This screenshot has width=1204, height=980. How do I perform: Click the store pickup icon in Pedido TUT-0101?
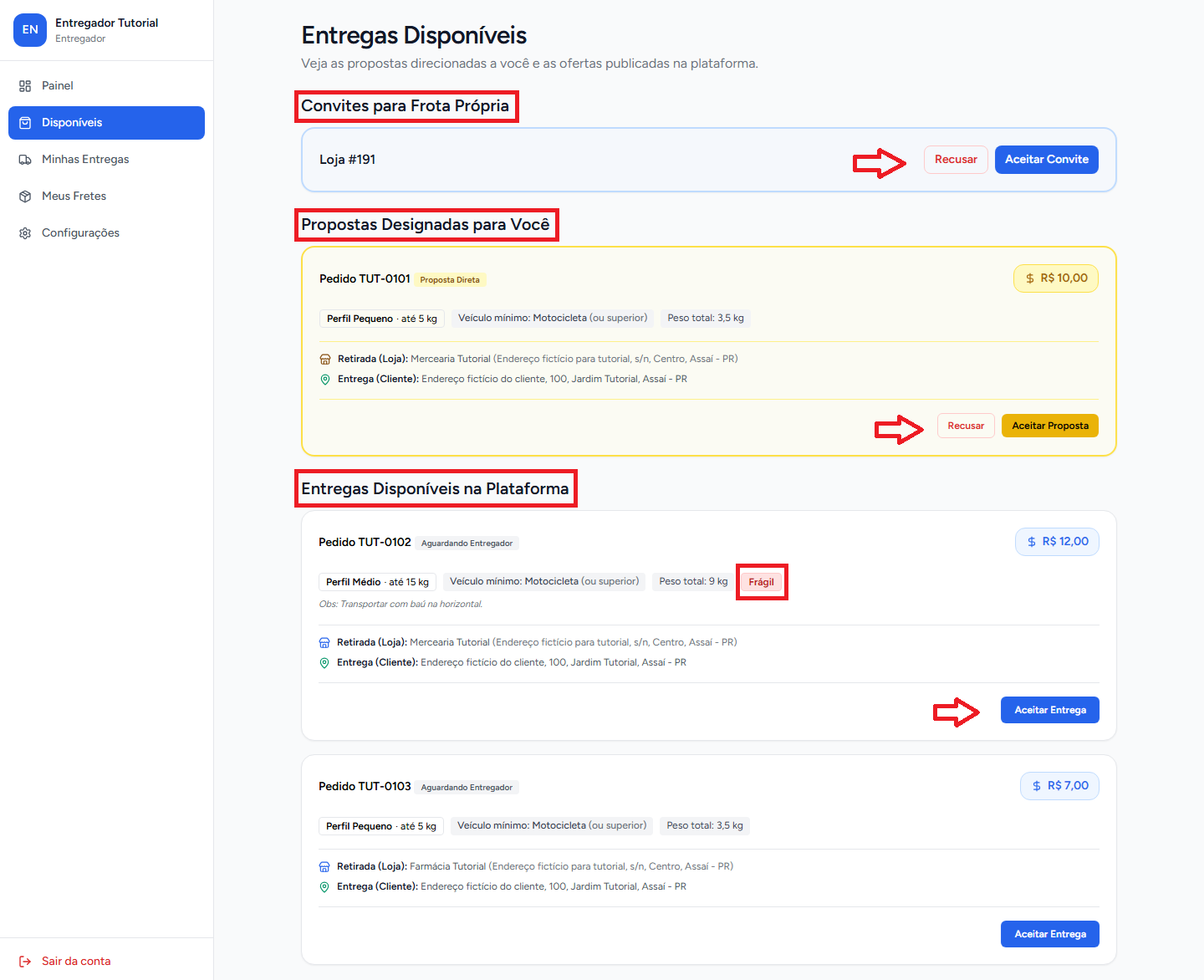[x=325, y=360]
